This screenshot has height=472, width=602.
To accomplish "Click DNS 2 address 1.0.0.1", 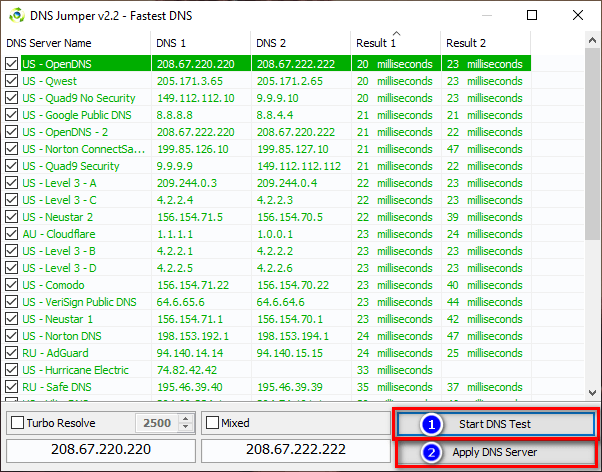I will click(275, 234).
